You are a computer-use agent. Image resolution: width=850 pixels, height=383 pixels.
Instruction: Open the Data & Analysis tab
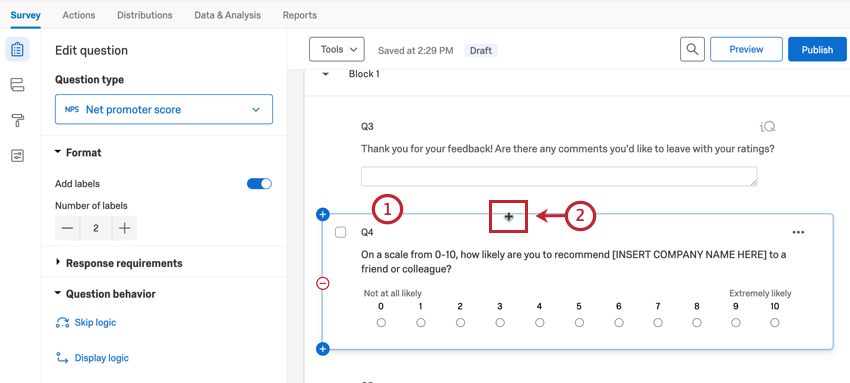point(228,15)
